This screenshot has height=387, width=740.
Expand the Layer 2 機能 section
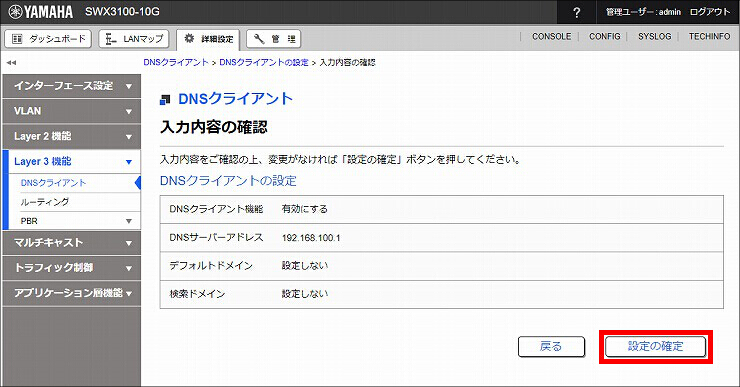[x=71, y=136]
